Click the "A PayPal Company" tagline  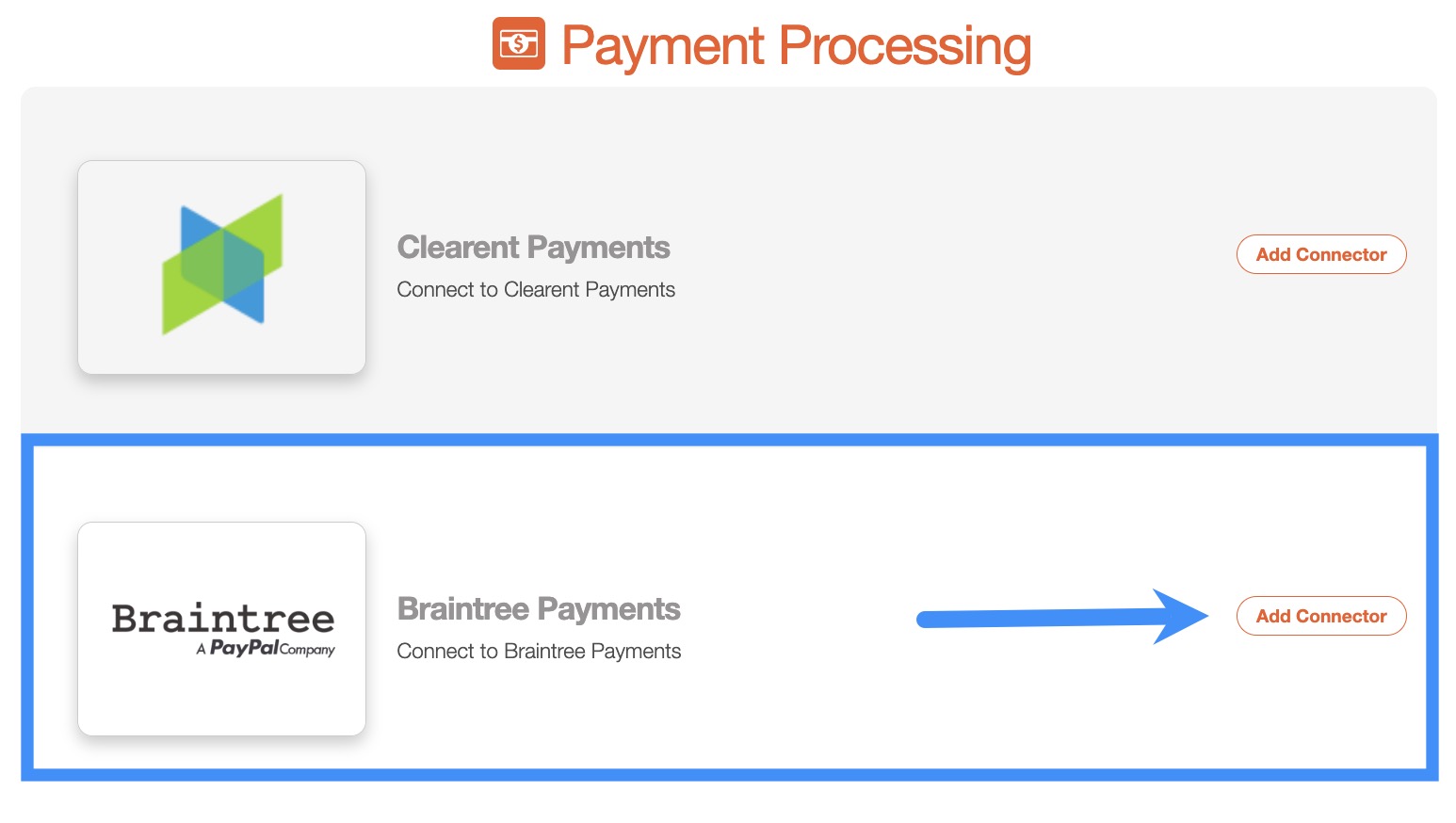(266, 649)
